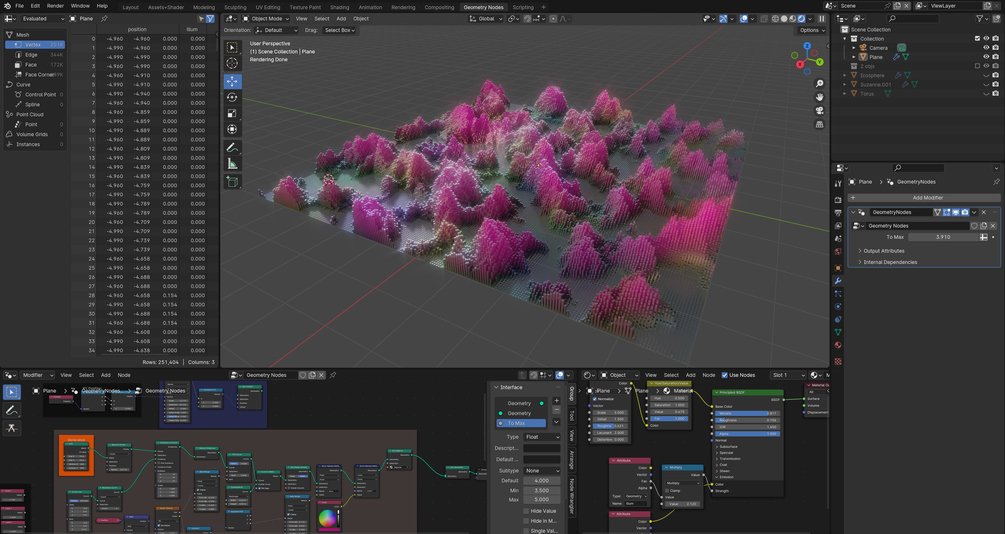
Task: Hide the Plane using its eye icon
Action: [x=986, y=57]
